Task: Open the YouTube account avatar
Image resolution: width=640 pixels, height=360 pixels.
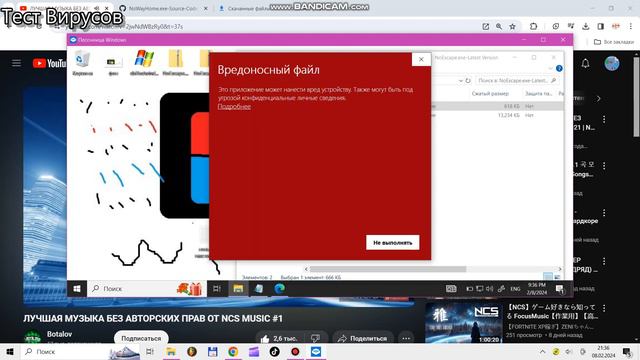Action: tap(611, 63)
